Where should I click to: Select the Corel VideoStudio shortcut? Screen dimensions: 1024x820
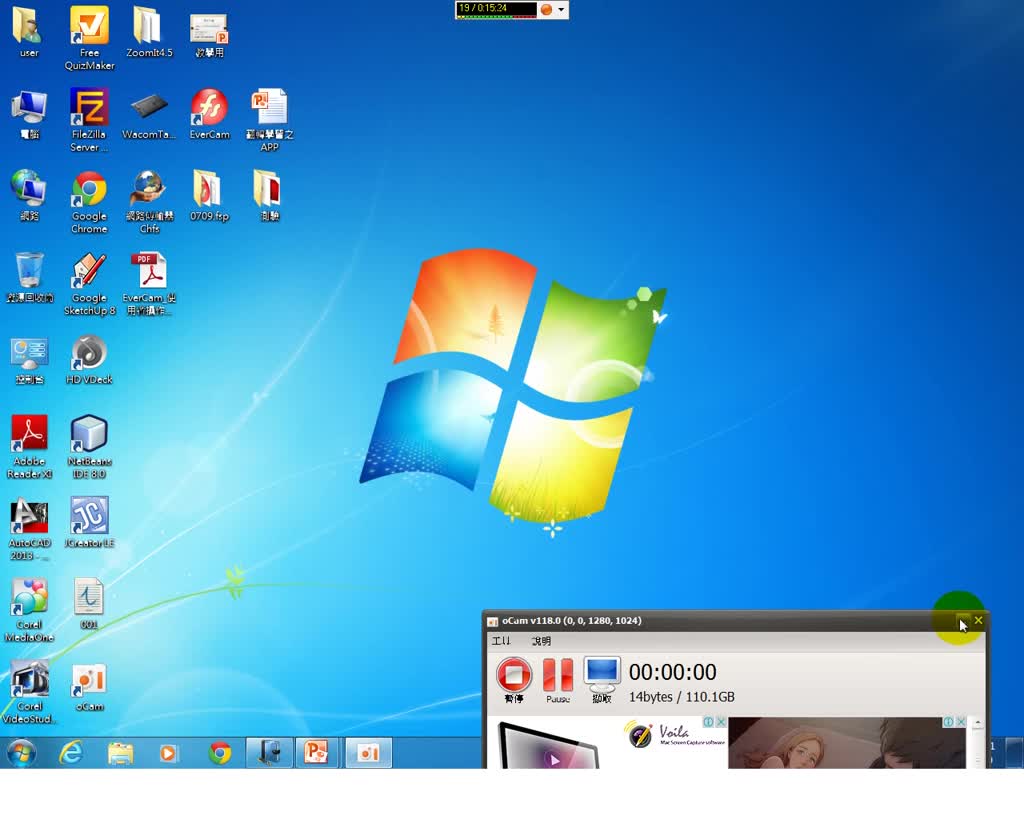click(29, 692)
